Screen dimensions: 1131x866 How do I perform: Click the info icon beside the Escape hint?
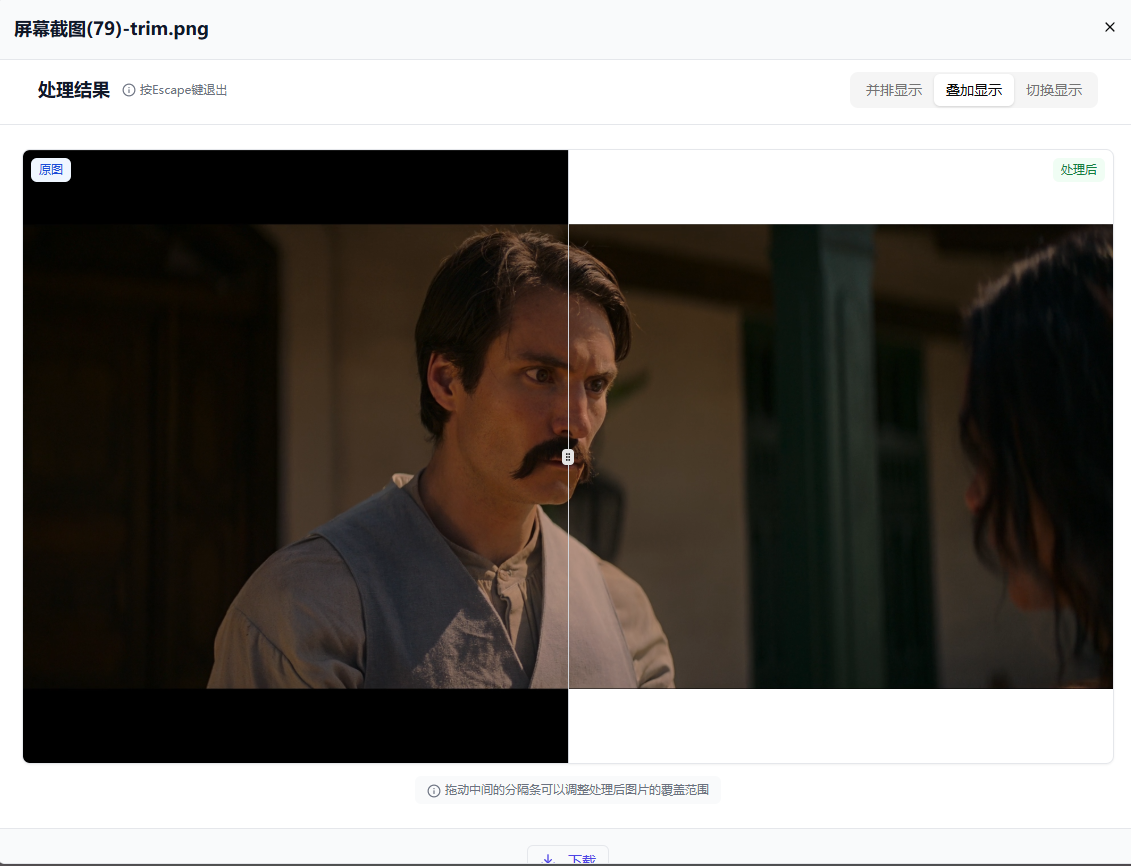click(x=129, y=90)
